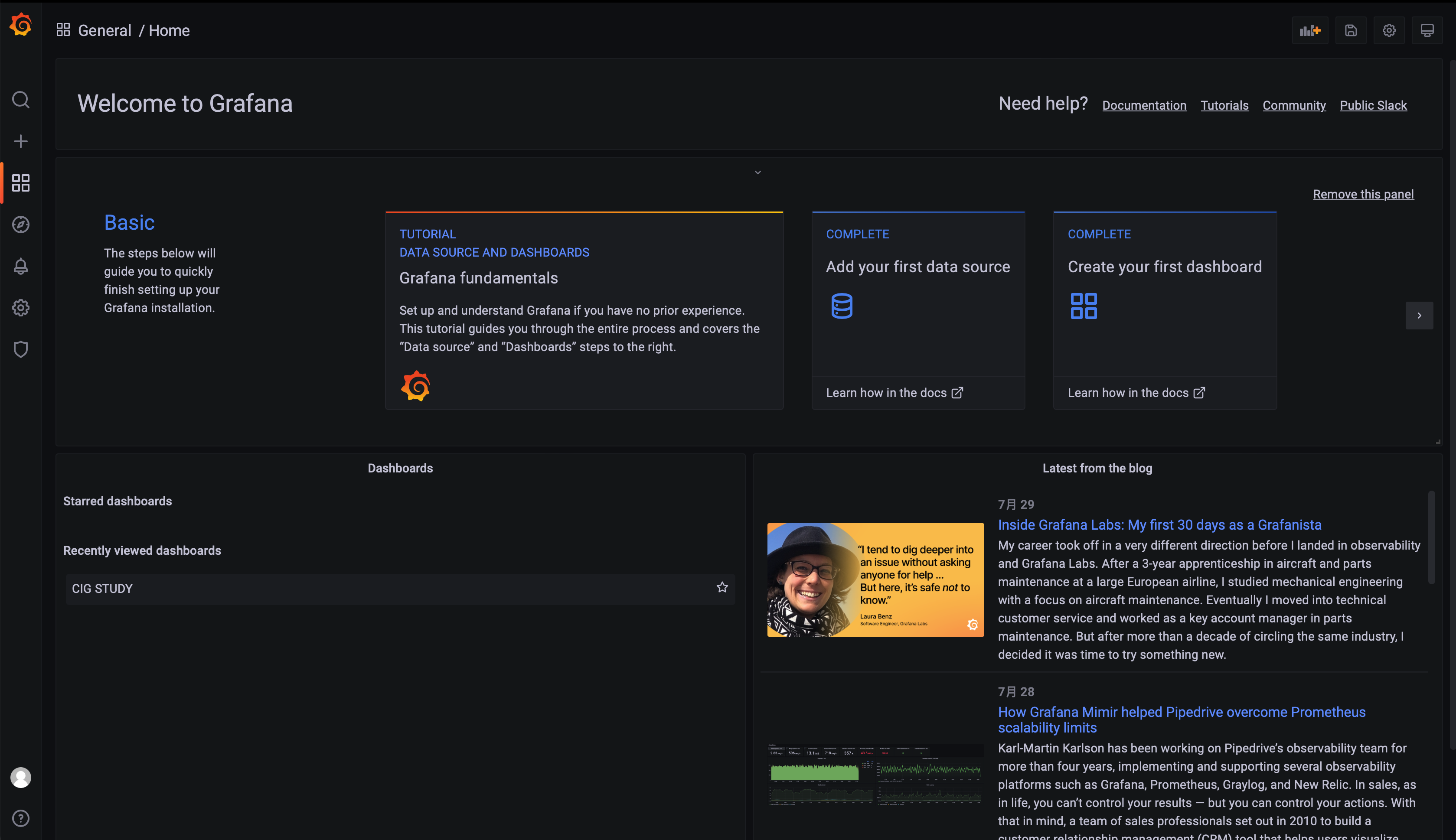This screenshot has height=840, width=1456.
Task: Open the CIG STUDY recent dashboard
Action: click(x=400, y=589)
